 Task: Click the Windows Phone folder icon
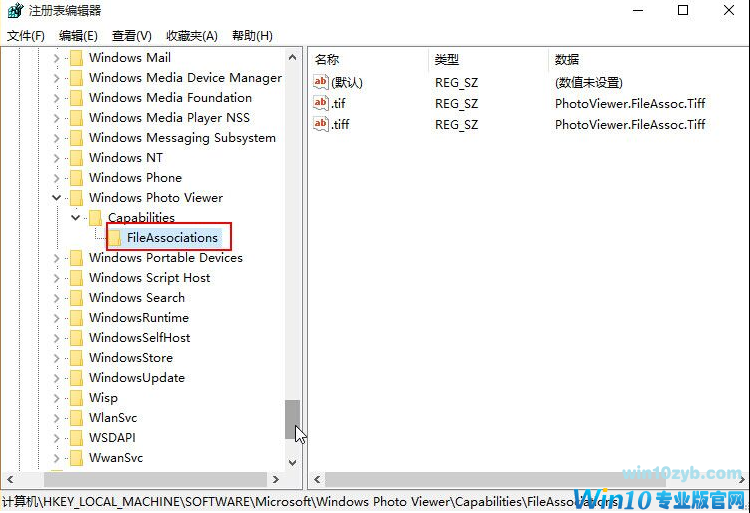77,178
